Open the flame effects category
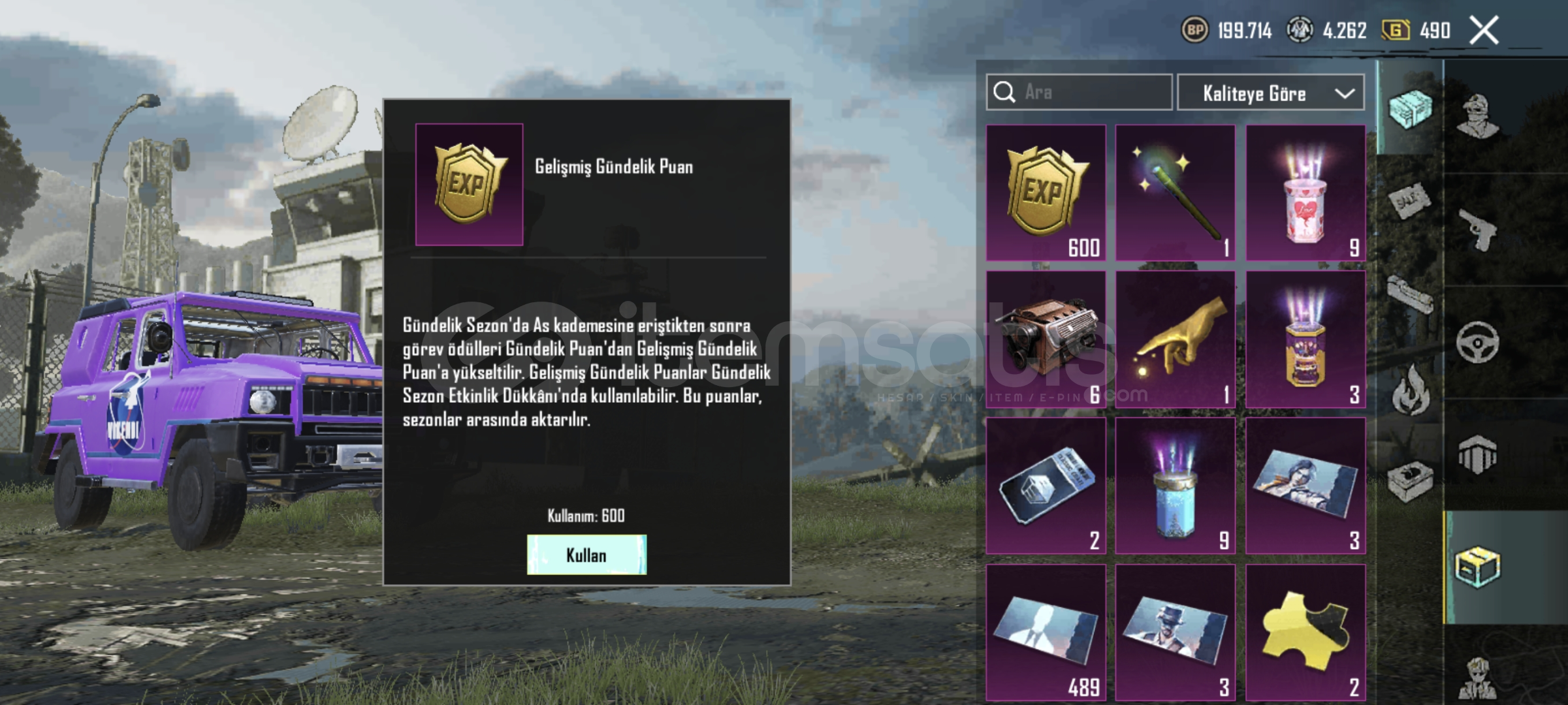The height and width of the screenshot is (705, 1568). pyautogui.click(x=1411, y=390)
